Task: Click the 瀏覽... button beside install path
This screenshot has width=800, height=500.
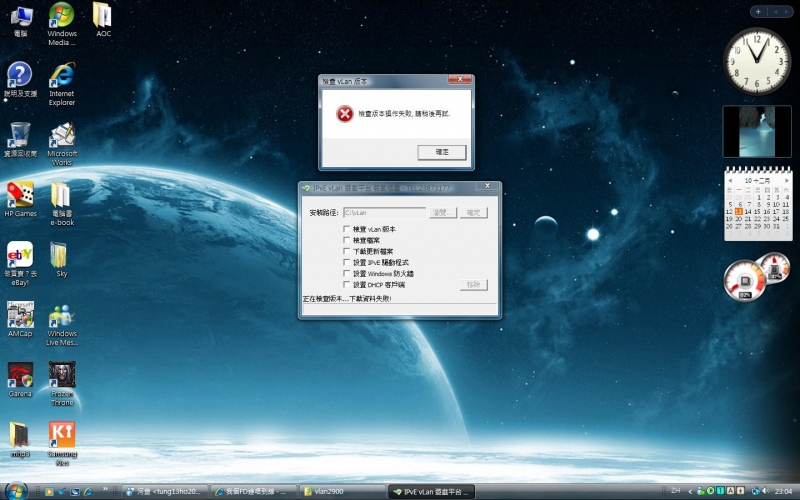Action: (x=443, y=213)
